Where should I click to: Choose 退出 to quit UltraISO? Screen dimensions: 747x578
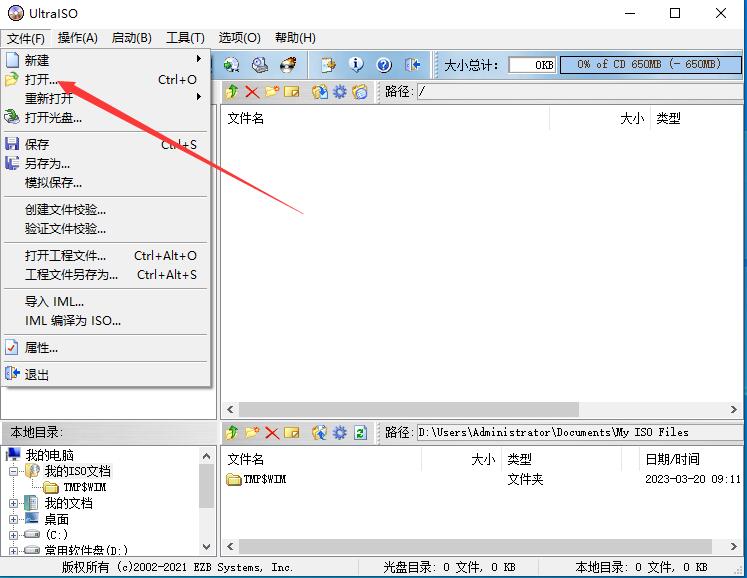[x=106, y=375]
